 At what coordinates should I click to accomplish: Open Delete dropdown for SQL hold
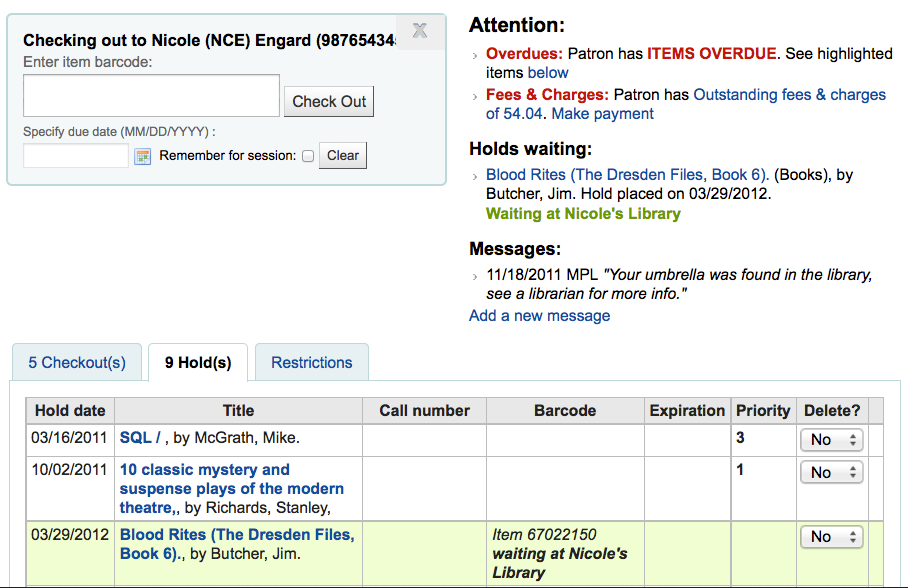click(x=831, y=440)
